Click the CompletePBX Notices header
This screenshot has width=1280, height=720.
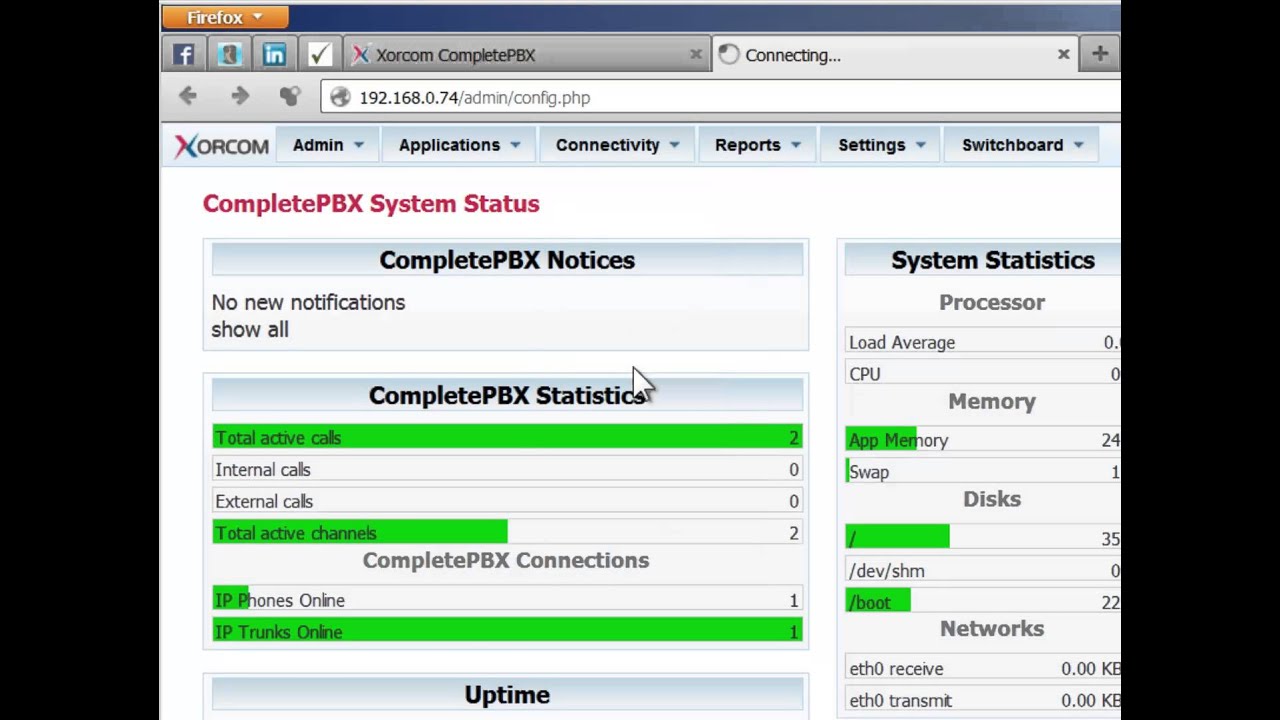click(x=507, y=260)
